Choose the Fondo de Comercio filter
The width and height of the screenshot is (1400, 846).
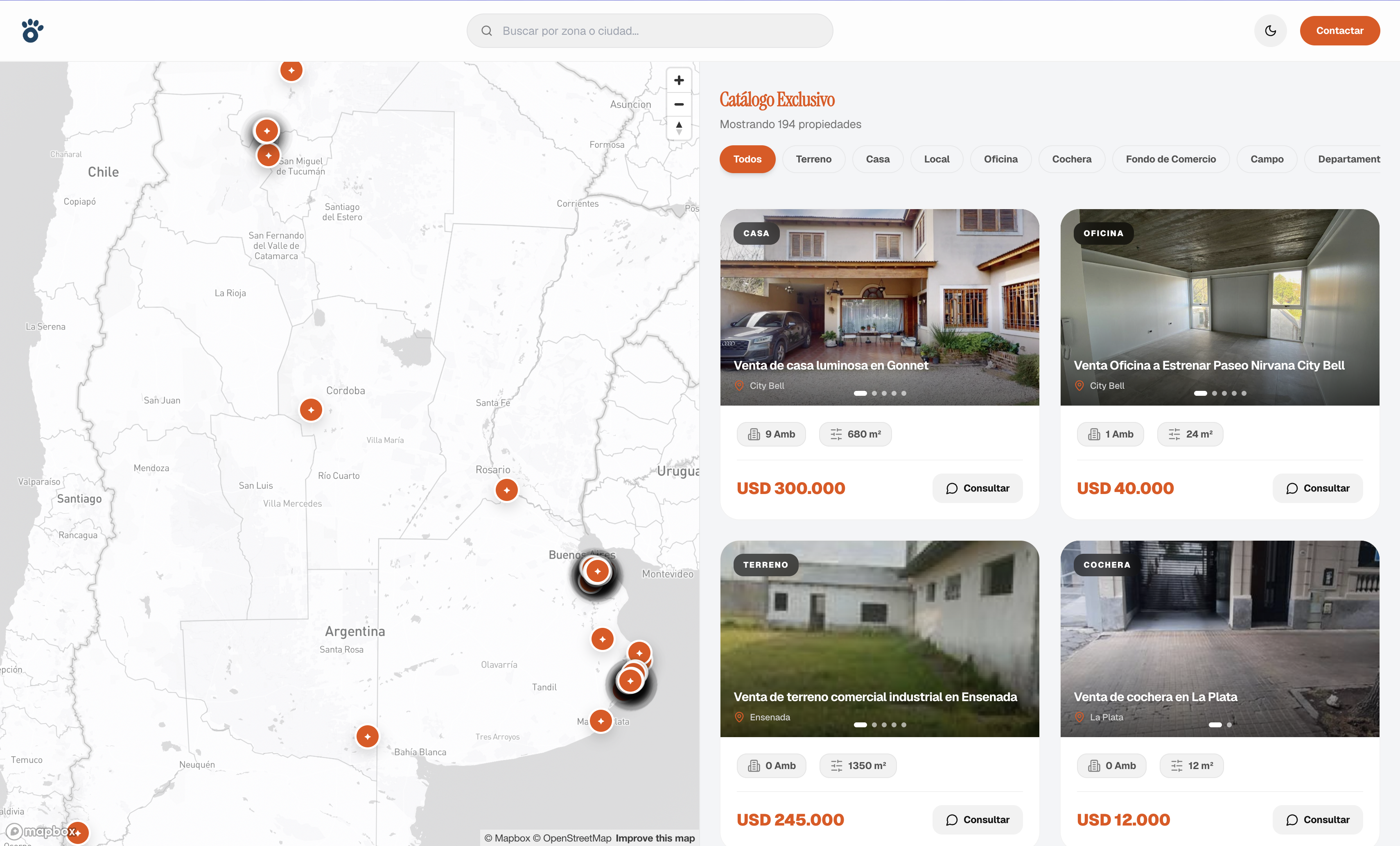(1170, 159)
